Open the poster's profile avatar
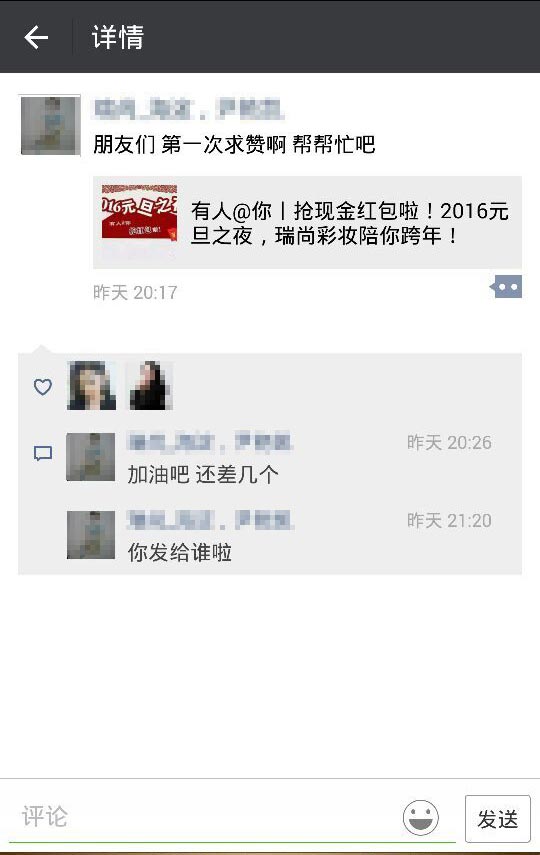Viewport: 540px width, 855px height. pyautogui.click(x=50, y=125)
